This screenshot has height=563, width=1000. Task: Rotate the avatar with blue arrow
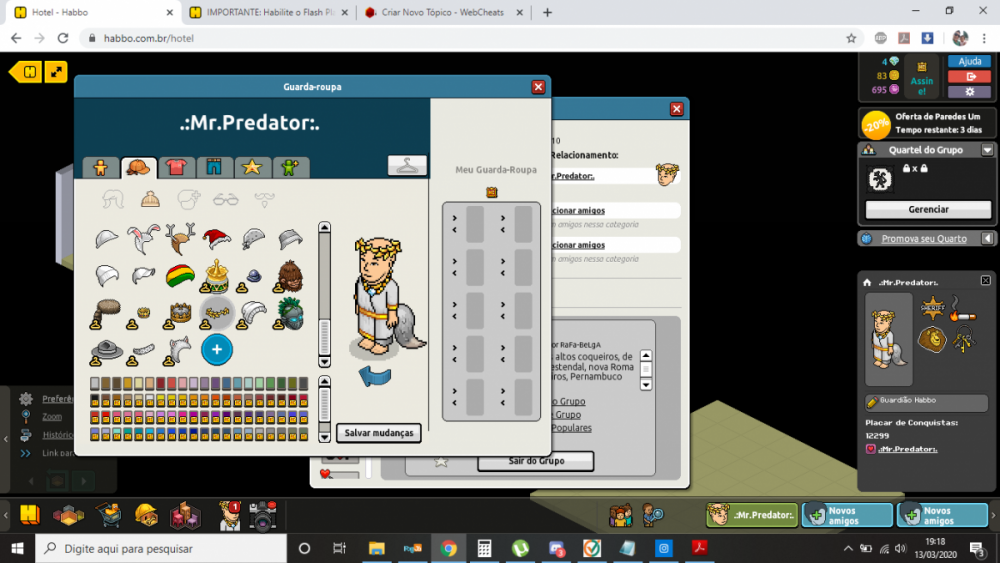(375, 376)
